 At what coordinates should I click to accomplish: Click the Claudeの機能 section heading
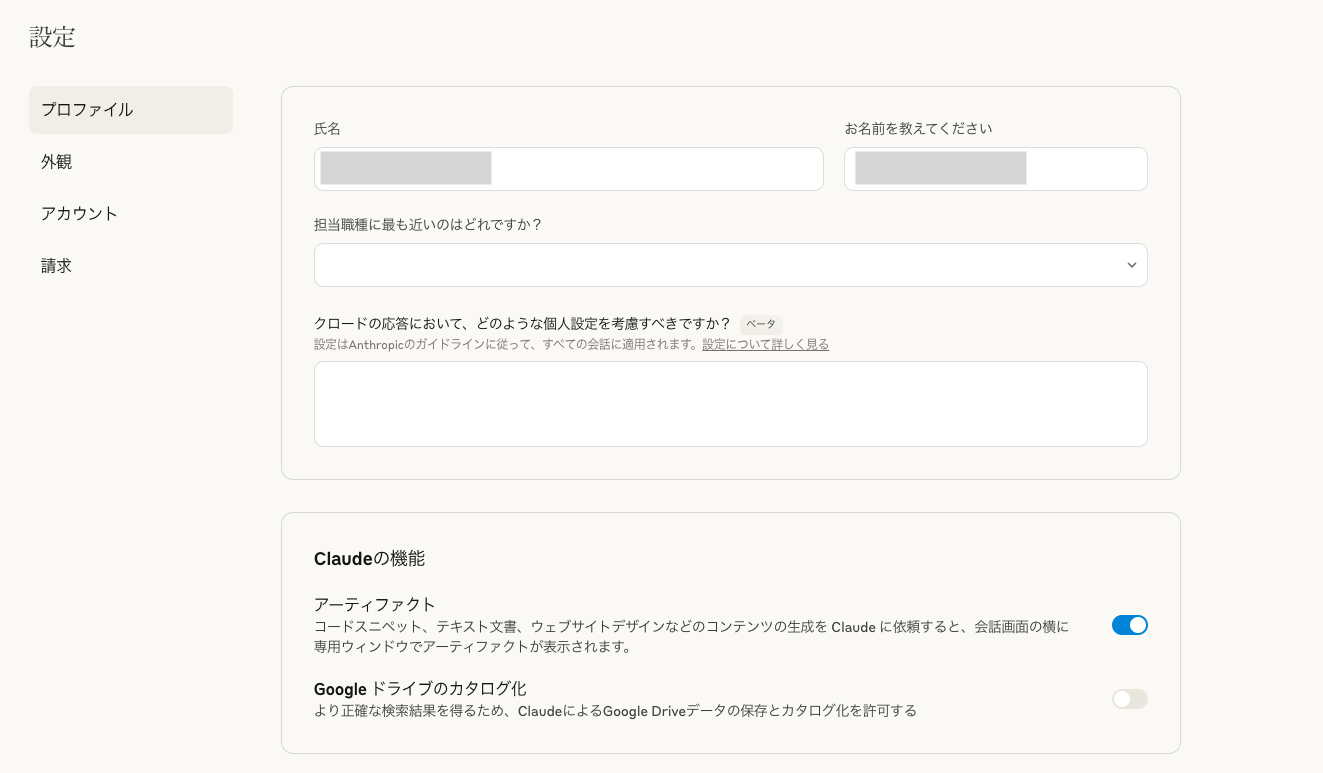(369, 559)
